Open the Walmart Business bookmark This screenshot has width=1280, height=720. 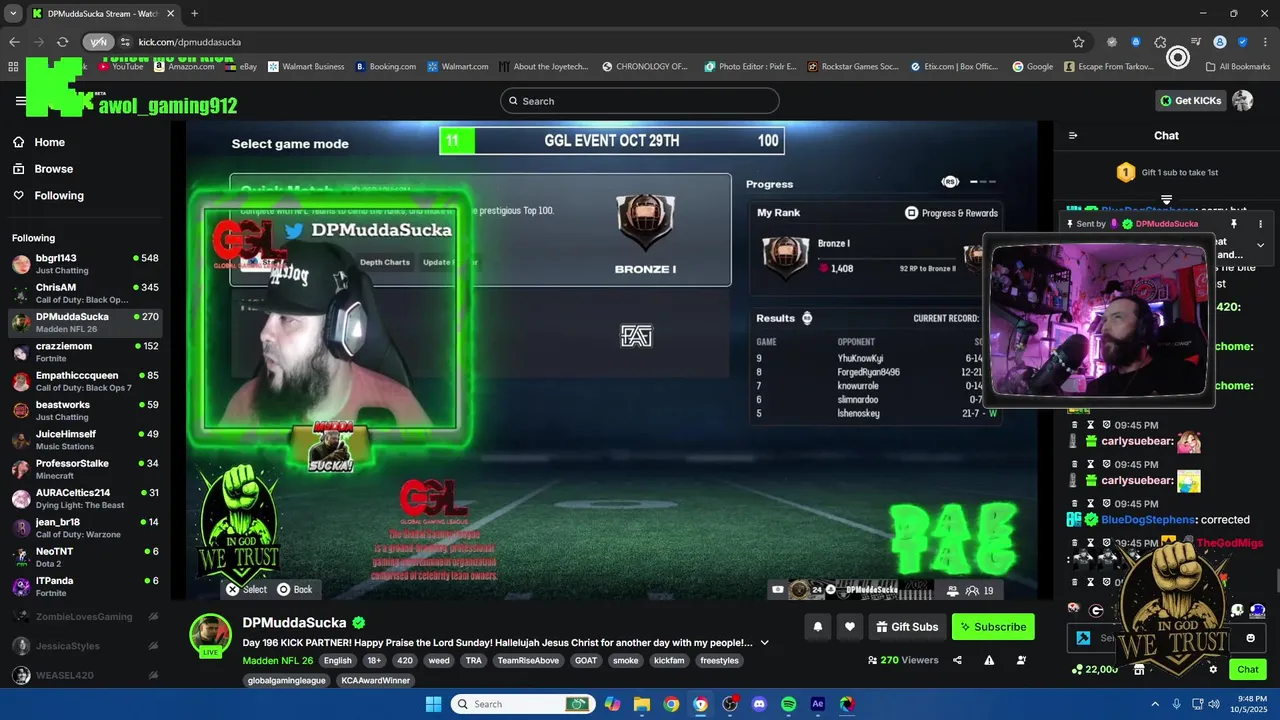tap(306, 66)
